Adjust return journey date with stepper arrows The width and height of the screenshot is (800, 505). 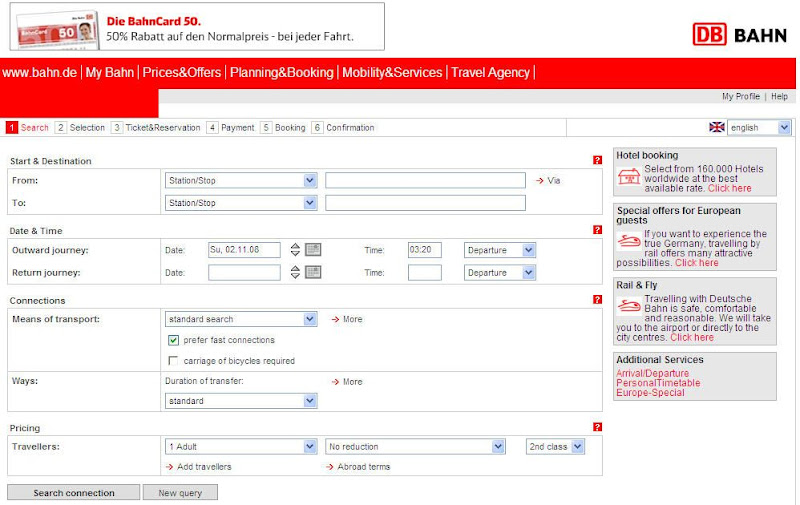click(295, 272)
